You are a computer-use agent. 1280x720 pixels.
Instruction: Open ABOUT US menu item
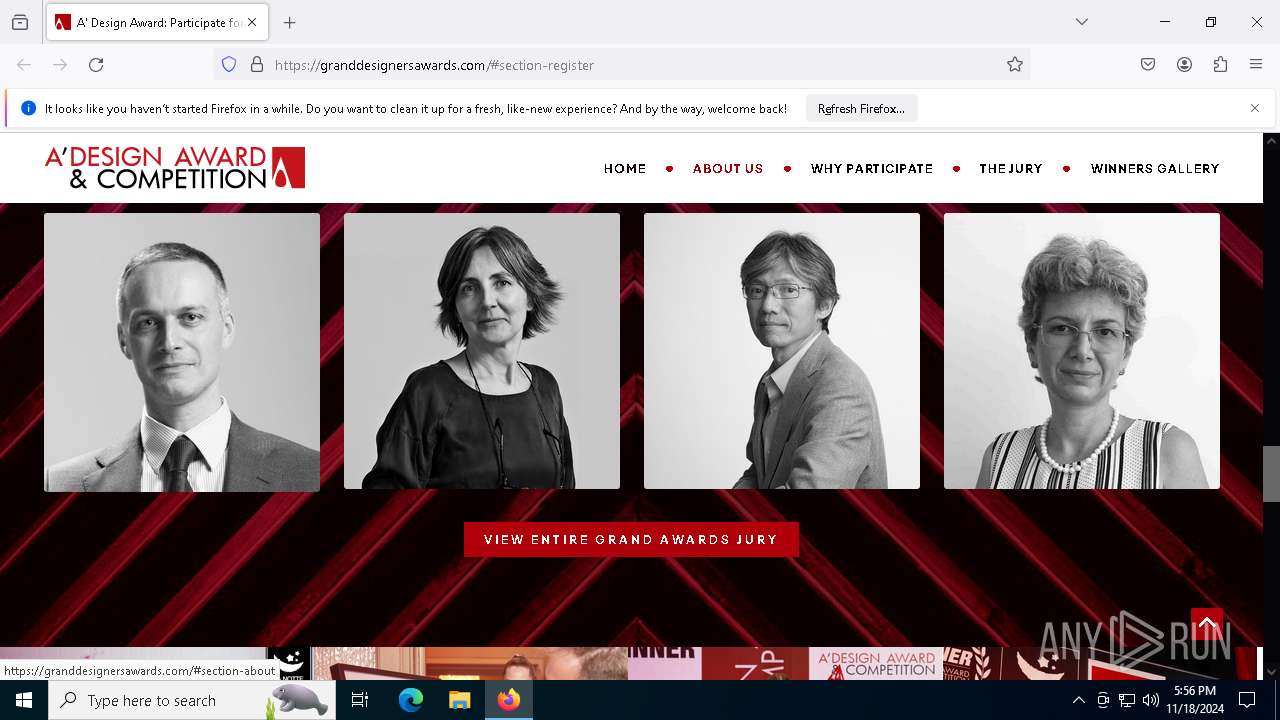point(728,169)
